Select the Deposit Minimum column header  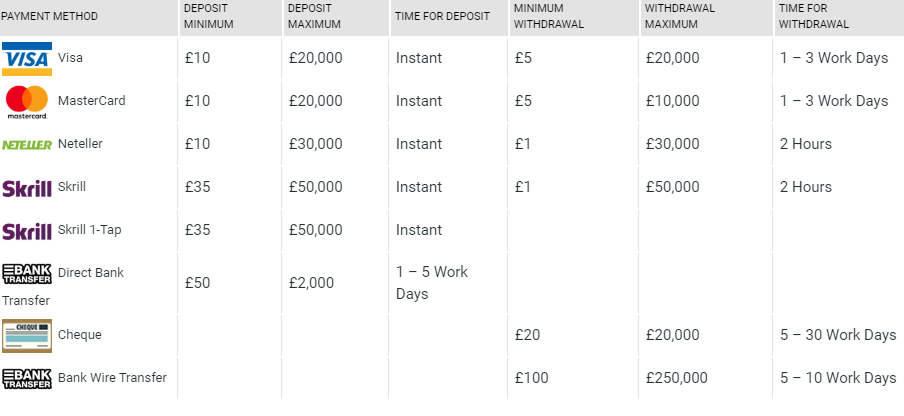(209, 16)
